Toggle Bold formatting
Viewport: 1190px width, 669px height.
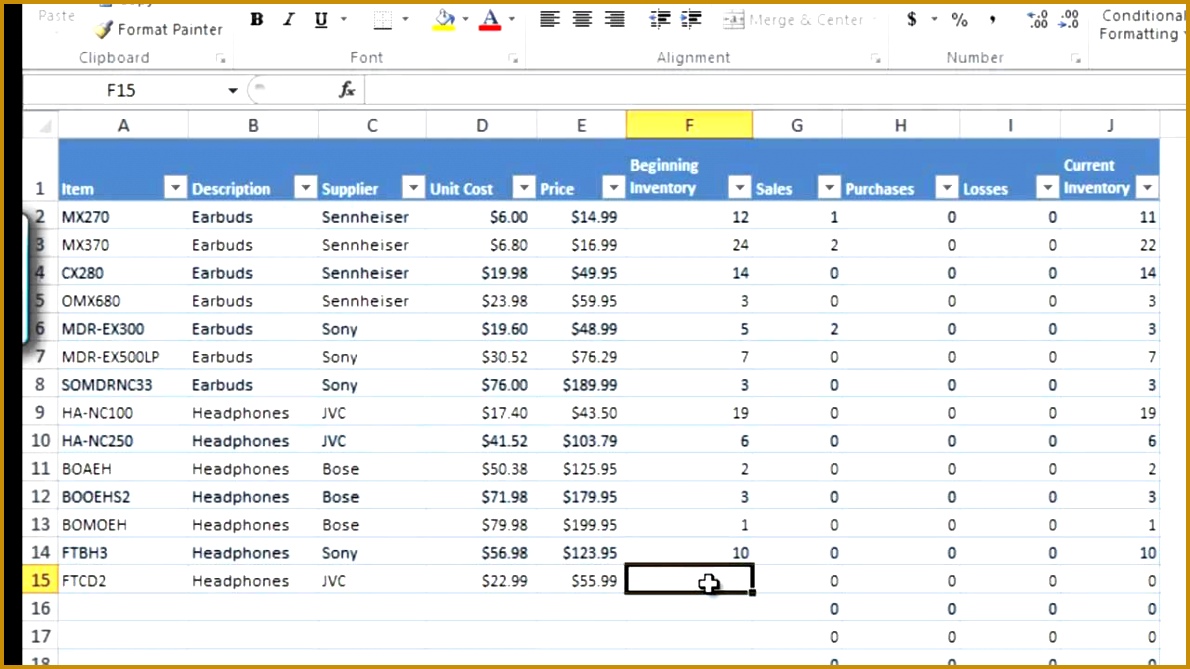[257, 20]
